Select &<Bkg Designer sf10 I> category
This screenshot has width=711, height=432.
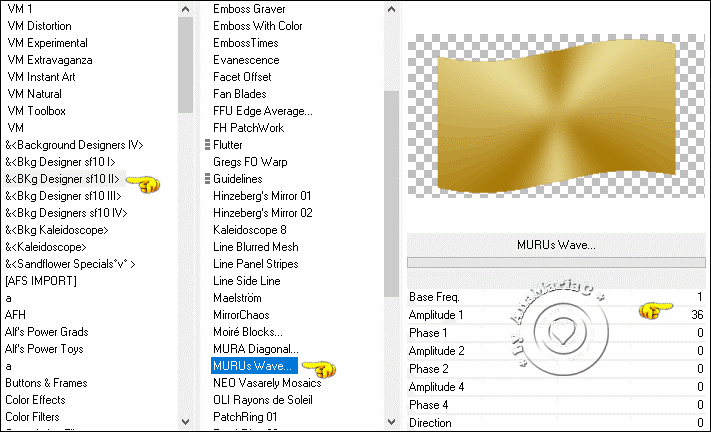coord(60,162)
